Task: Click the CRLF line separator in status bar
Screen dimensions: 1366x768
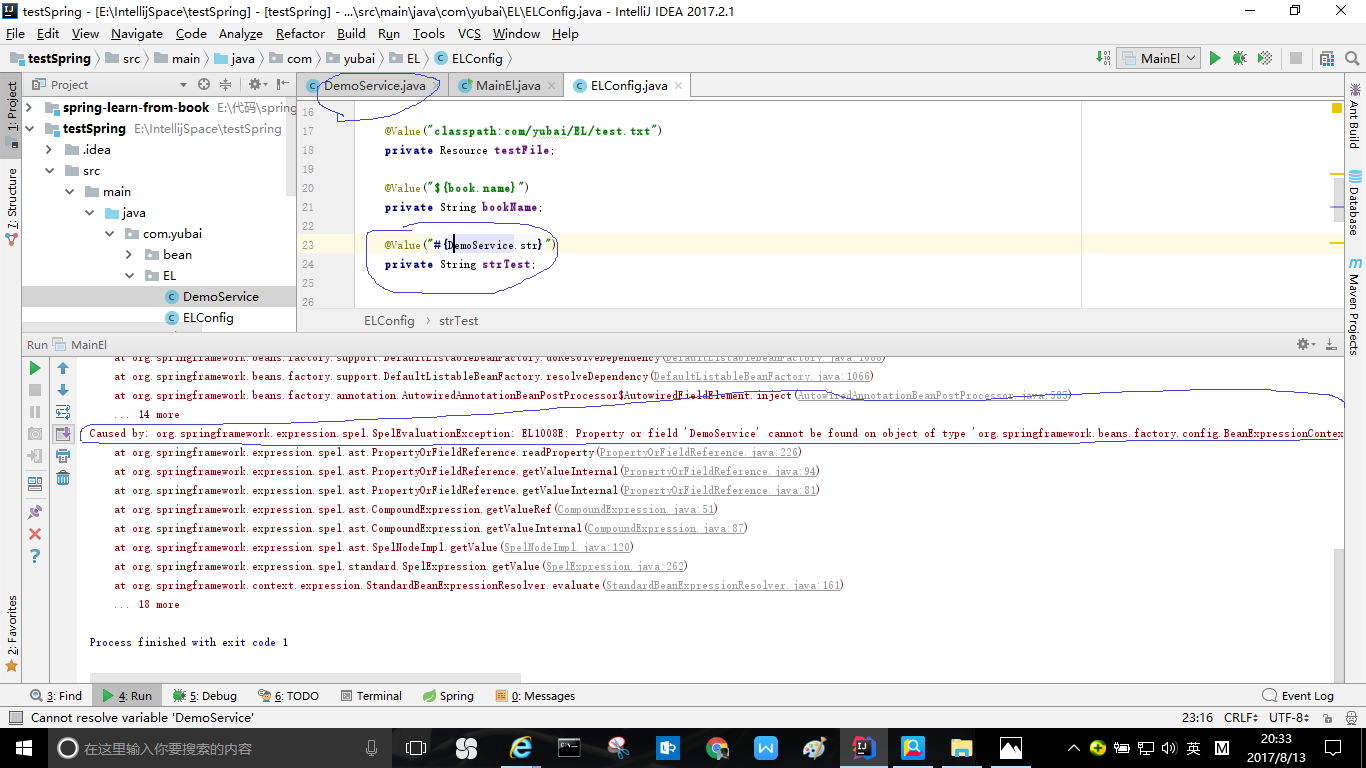Action: [x=1241, y=718]
